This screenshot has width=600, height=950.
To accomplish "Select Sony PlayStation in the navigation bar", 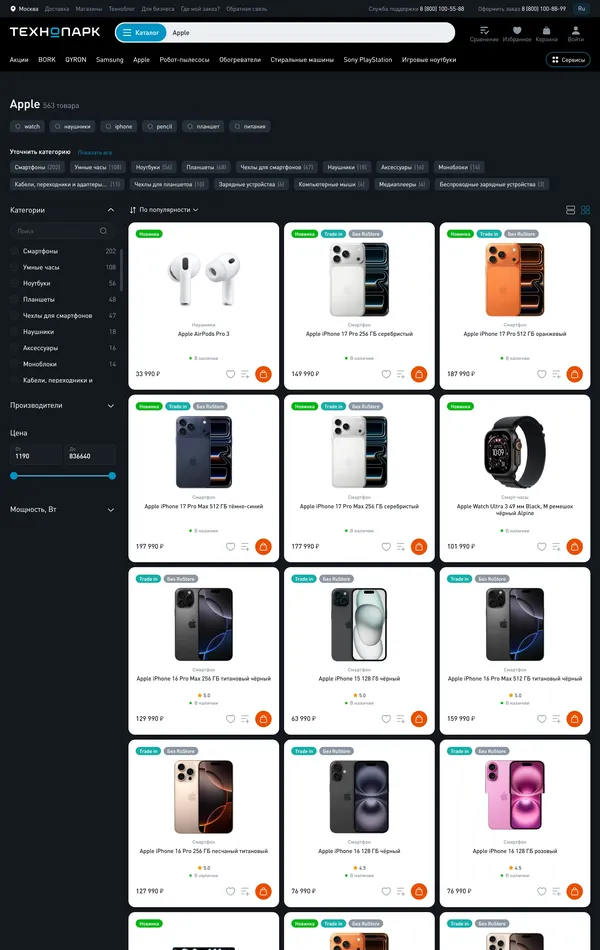I will point(368,60).
